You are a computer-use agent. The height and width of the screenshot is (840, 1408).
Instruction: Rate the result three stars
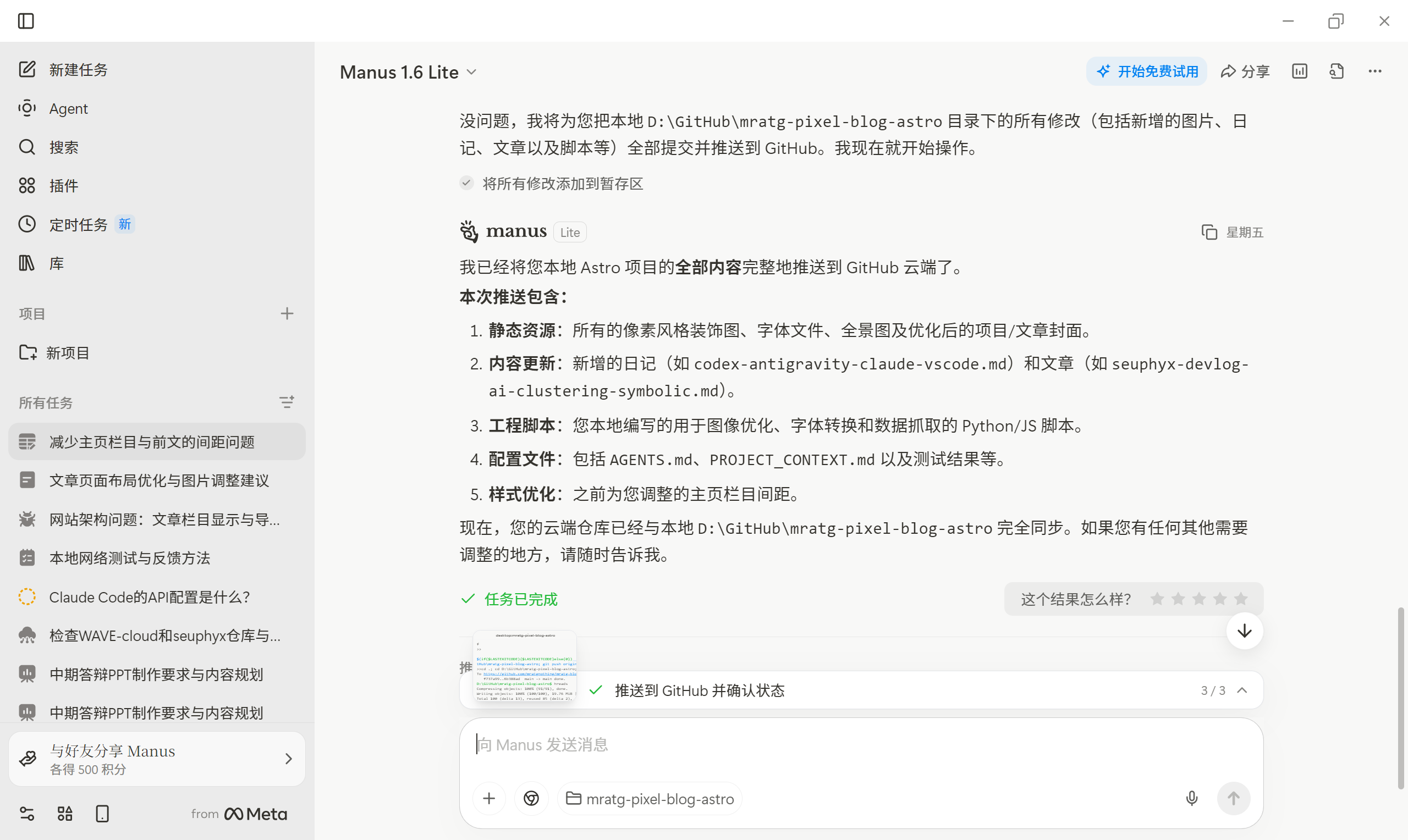[x=1199, y=599]
